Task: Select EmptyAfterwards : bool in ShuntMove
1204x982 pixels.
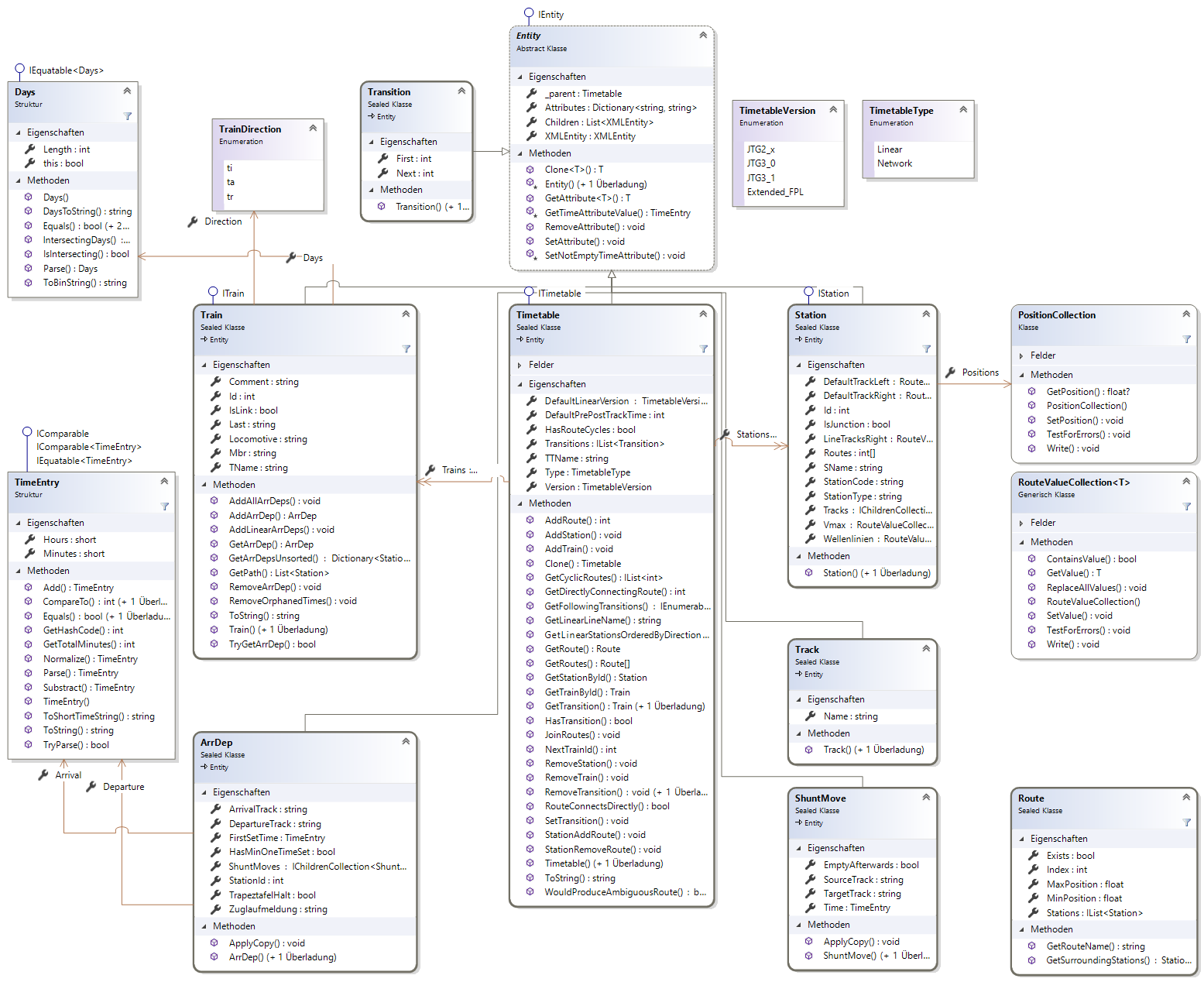Action: 871,865
